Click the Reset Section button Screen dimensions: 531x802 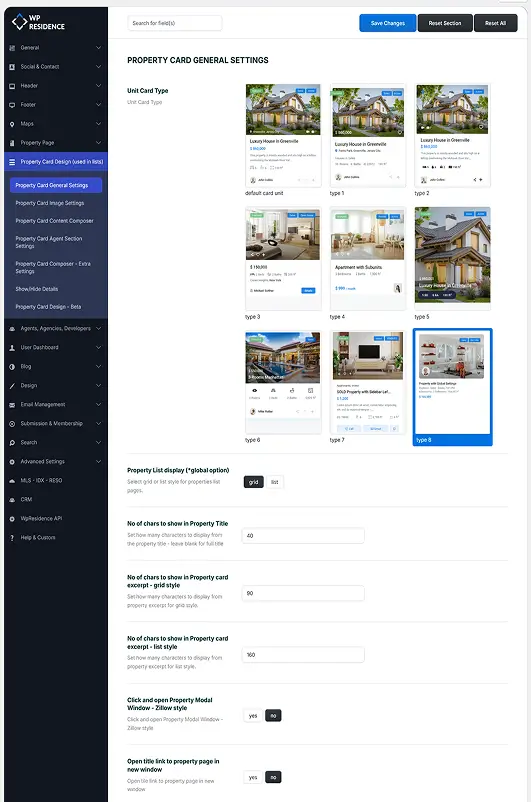tap(445, 23)
